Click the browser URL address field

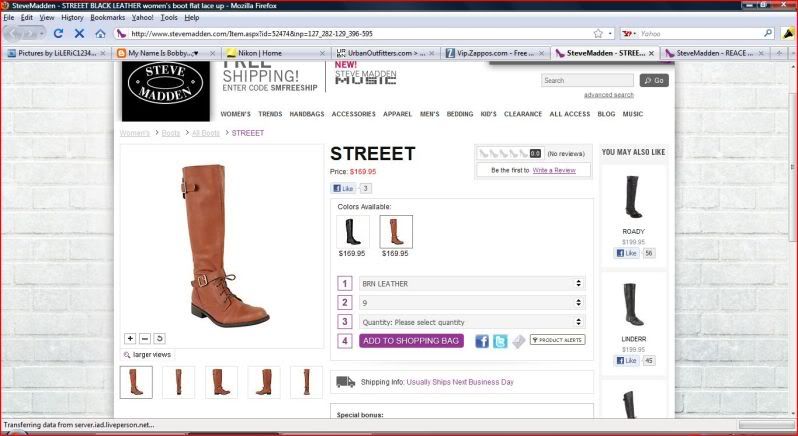pos(359,34)
